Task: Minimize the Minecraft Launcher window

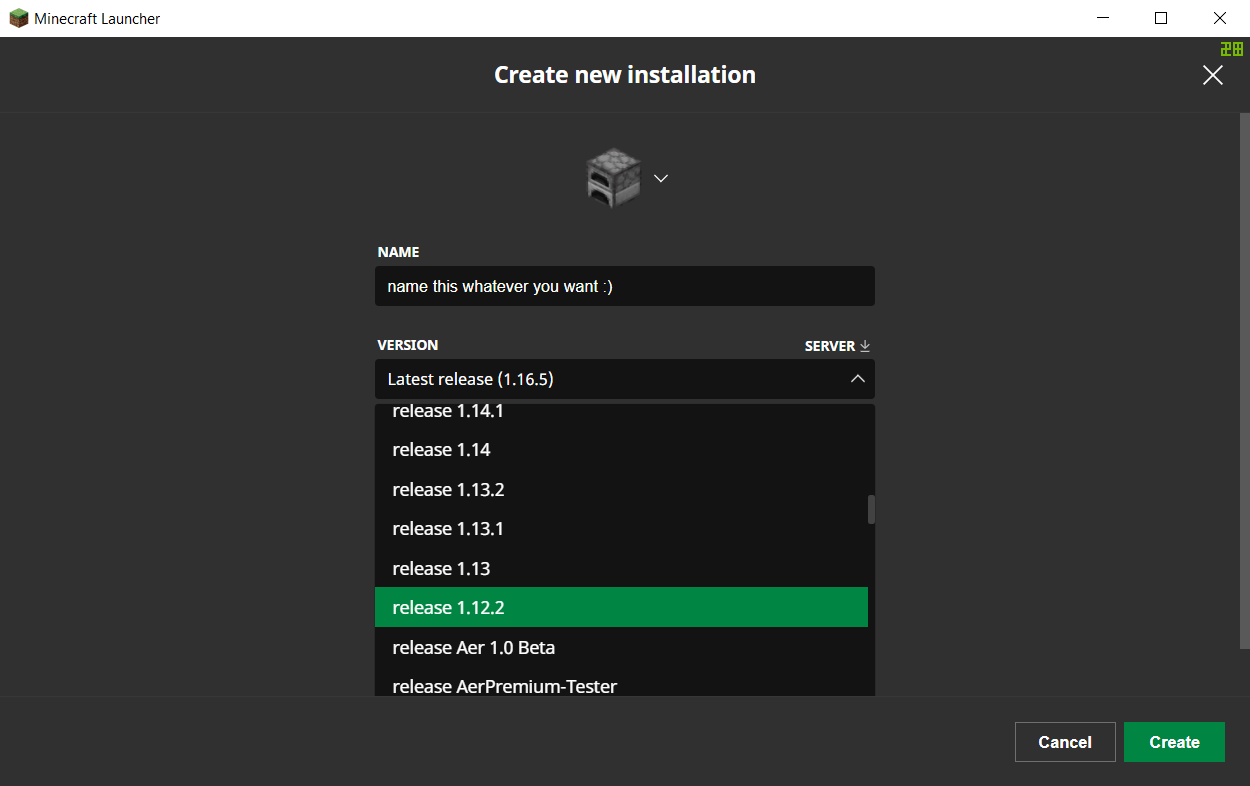Action: coord(1103,18)
